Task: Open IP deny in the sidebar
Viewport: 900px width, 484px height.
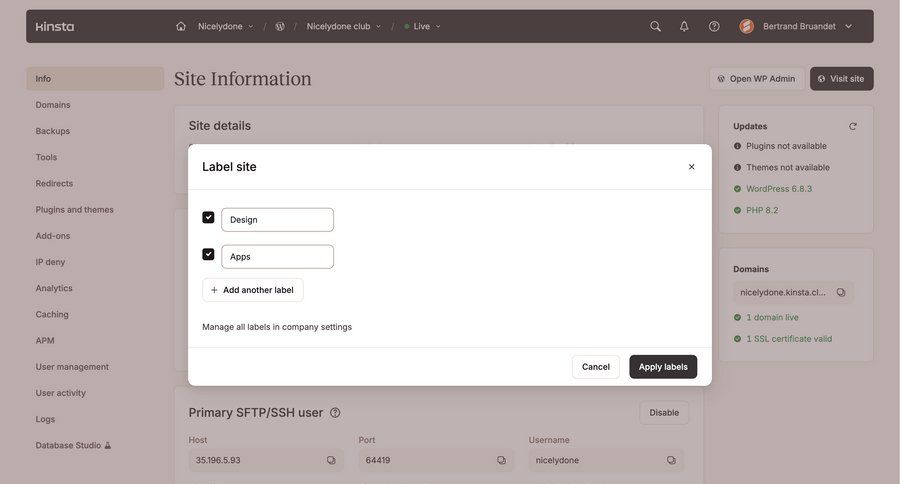Action: tap(51, 262)
